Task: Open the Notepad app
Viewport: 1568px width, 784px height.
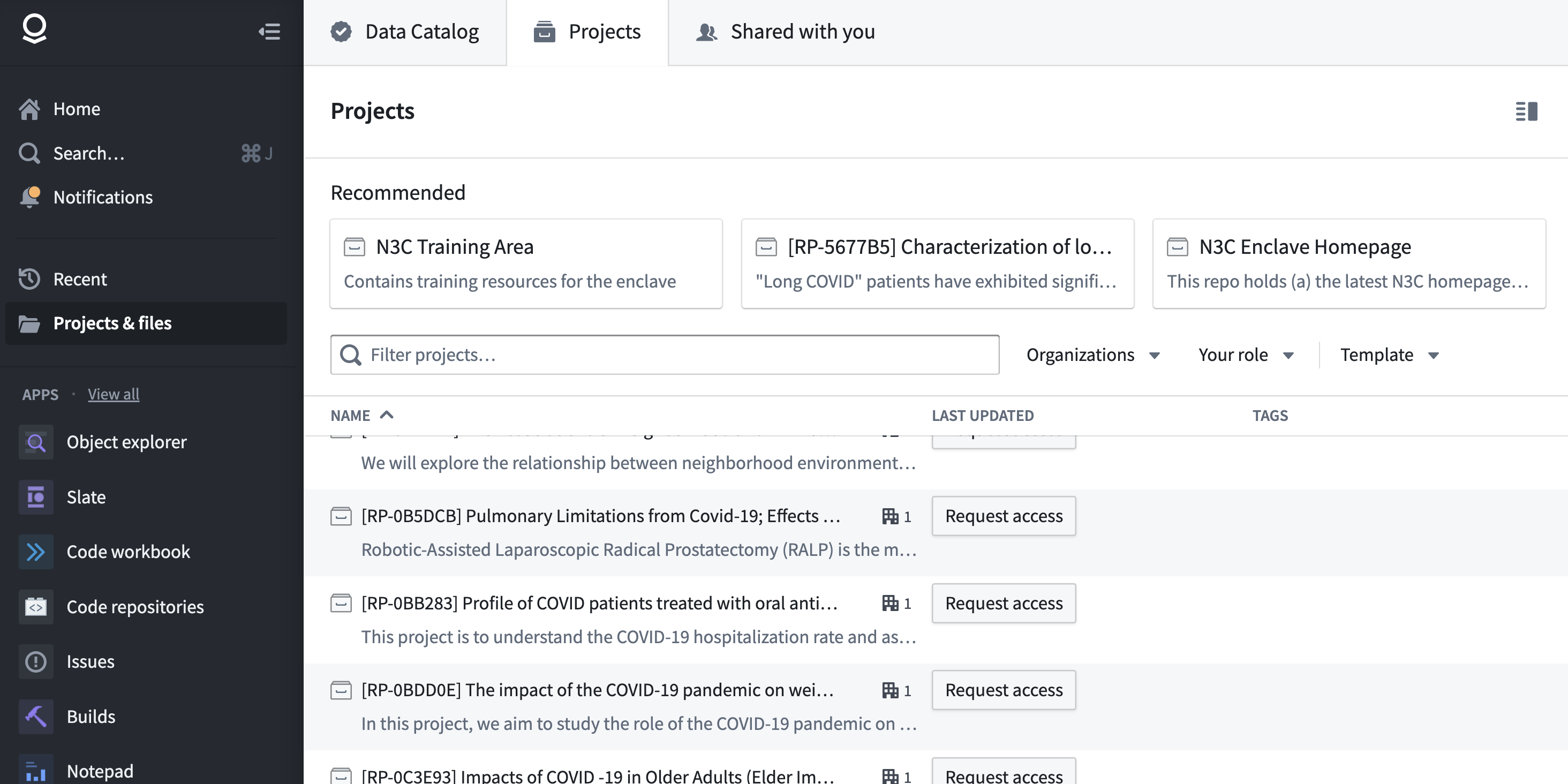Action: coord(99,768)
